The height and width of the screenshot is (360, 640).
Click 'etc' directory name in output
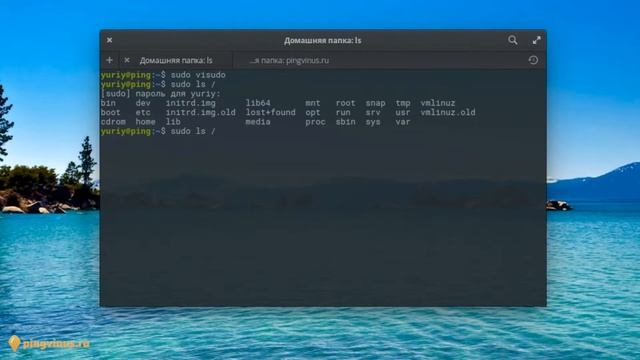click(143, 112)
